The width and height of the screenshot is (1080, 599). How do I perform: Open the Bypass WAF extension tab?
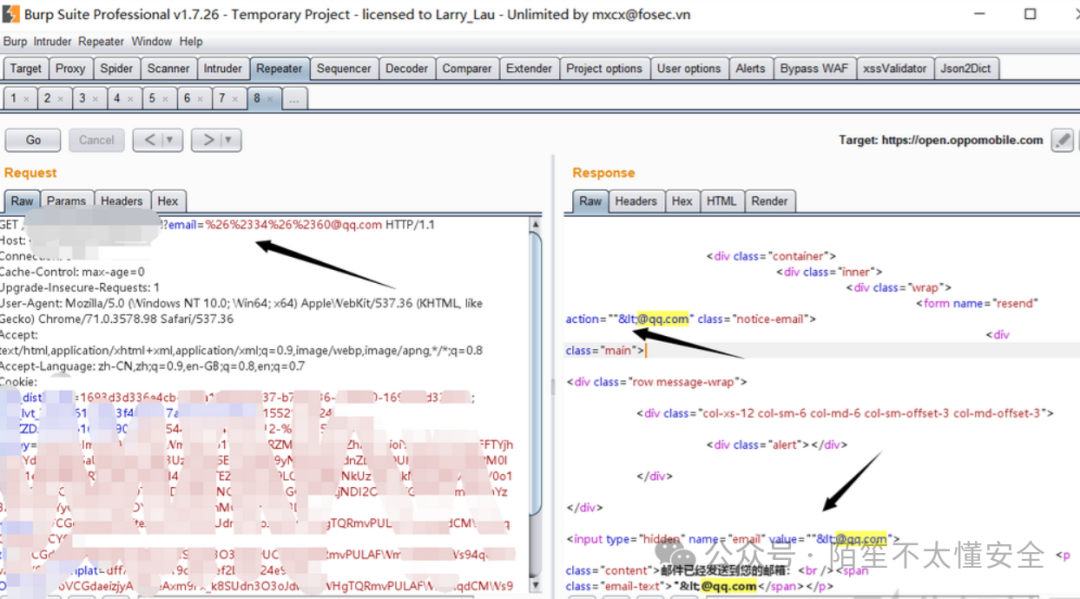click(x=813, y=68)
